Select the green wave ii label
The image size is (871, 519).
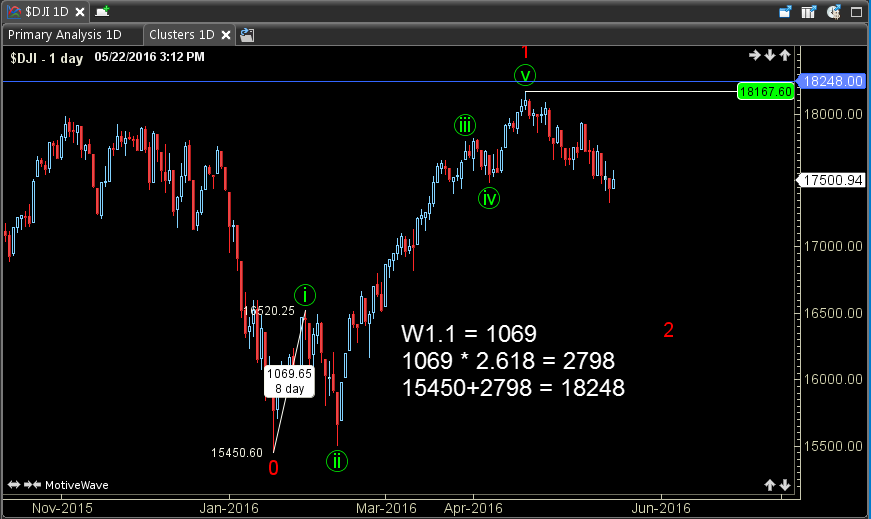[x=337, y=461]
